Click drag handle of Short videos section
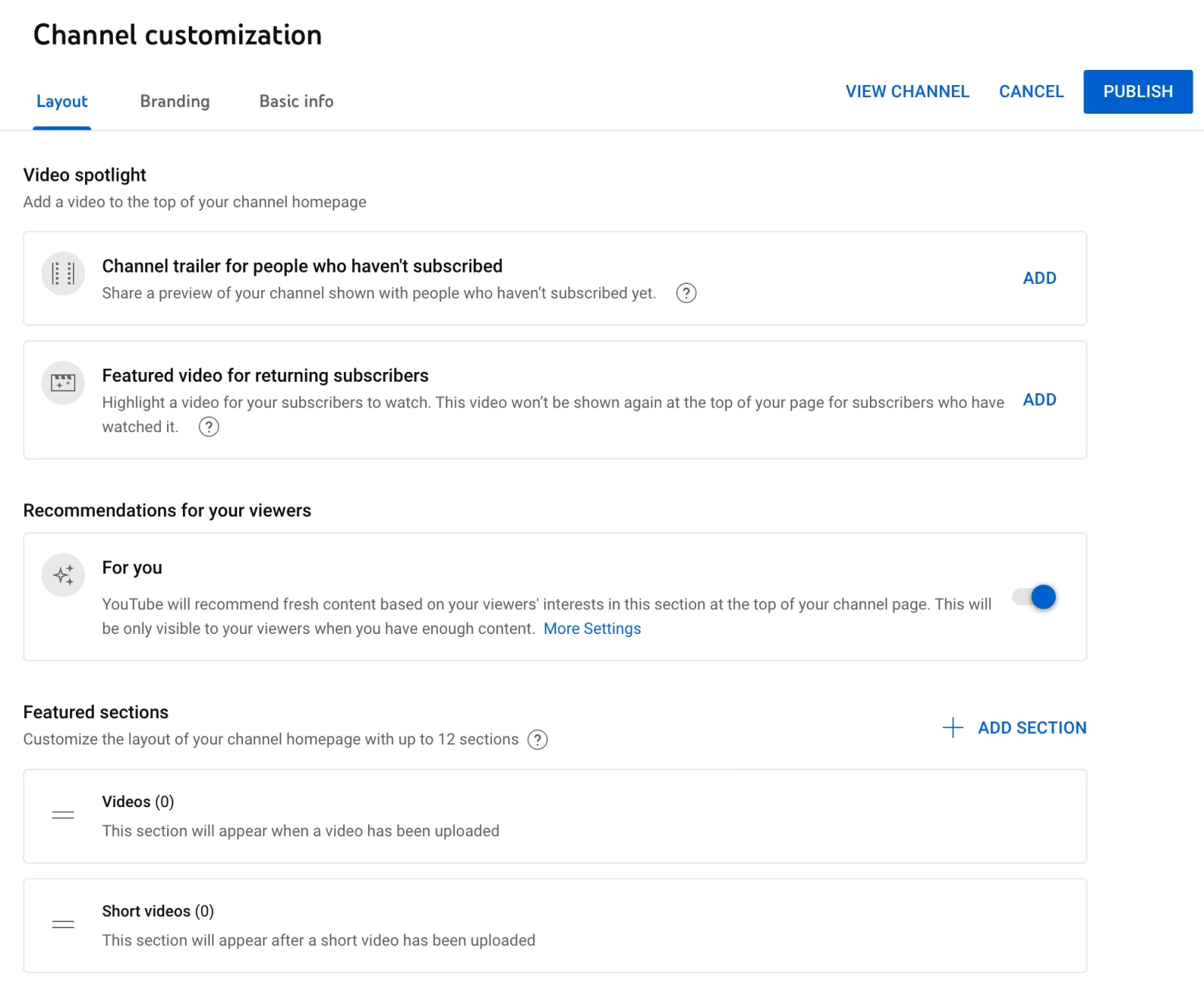 click(x=63, y=925)
